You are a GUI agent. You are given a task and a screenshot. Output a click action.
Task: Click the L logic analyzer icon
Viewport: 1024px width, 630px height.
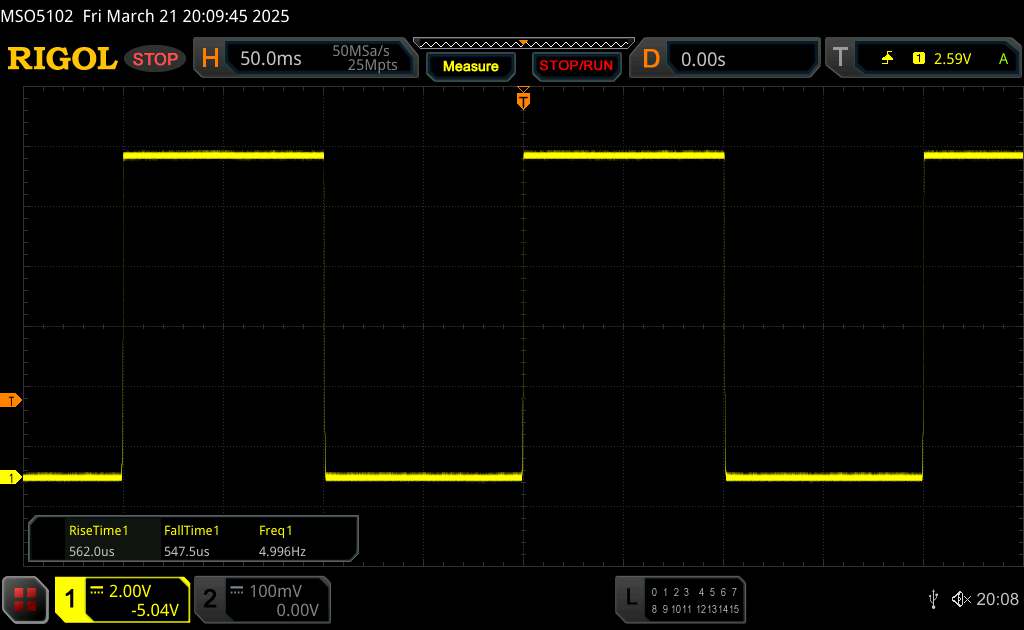(630, 598)
